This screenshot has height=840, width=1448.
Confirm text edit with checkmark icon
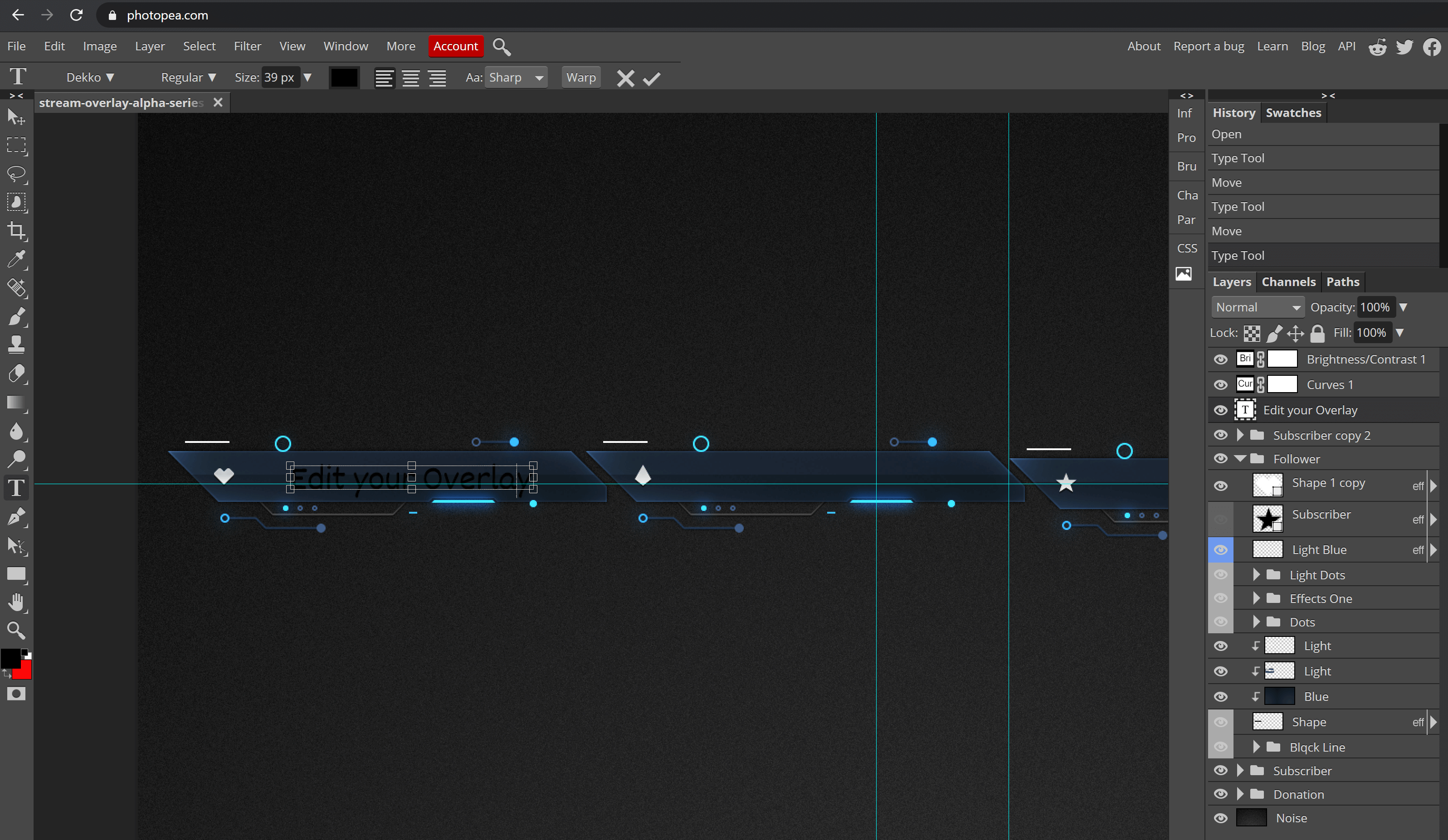[x=651, y=78]
